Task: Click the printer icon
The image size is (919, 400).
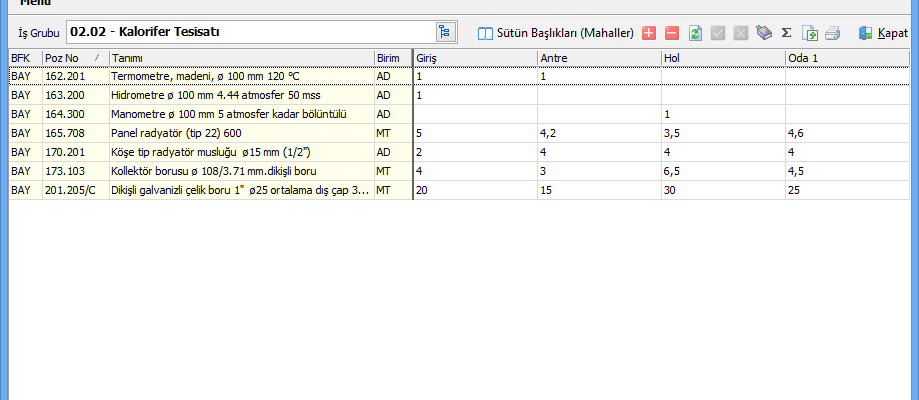Action: click(x=832, y=33)
